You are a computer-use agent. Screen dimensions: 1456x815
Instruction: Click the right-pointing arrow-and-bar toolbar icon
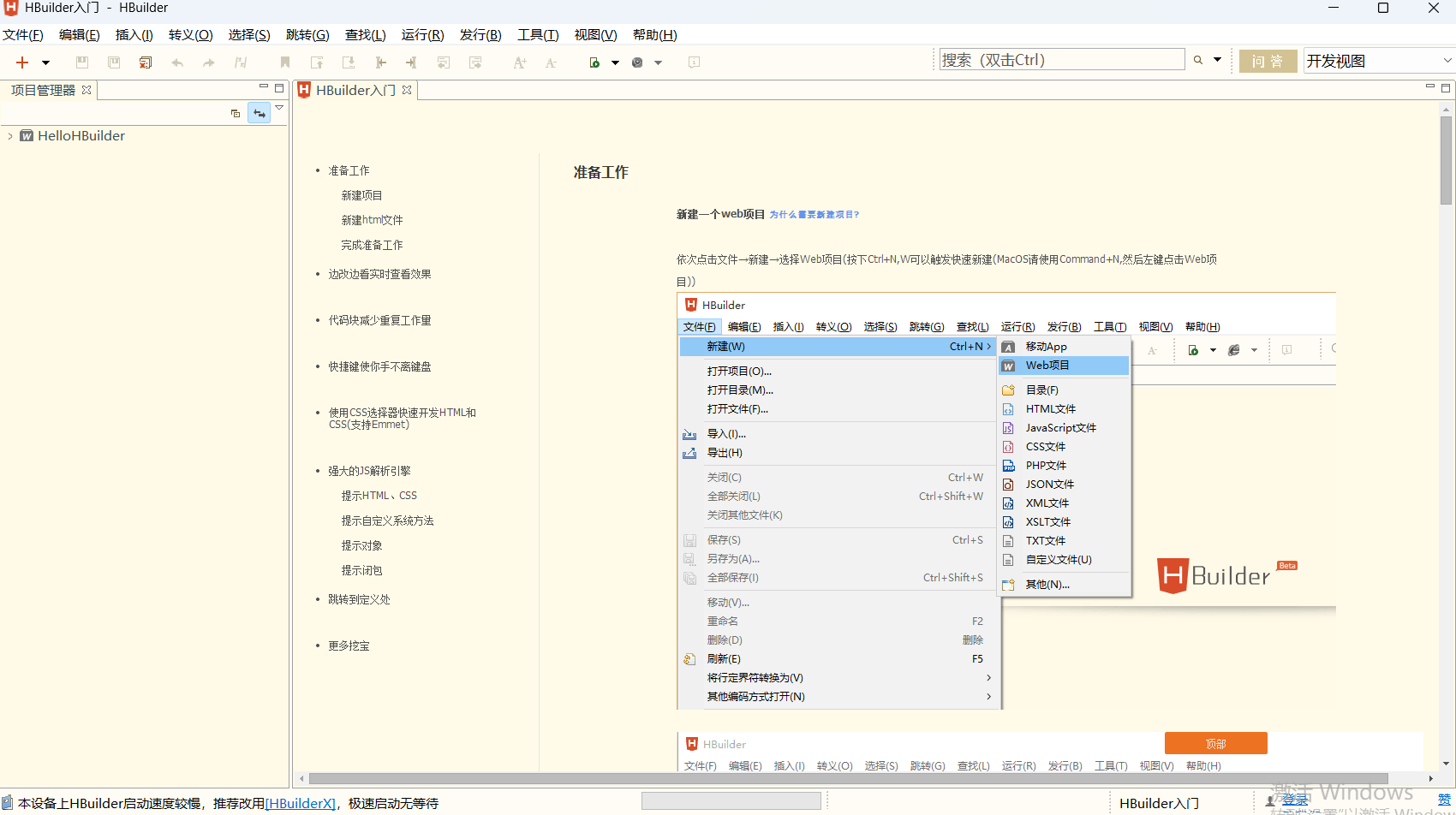click(x=412, y=62)
